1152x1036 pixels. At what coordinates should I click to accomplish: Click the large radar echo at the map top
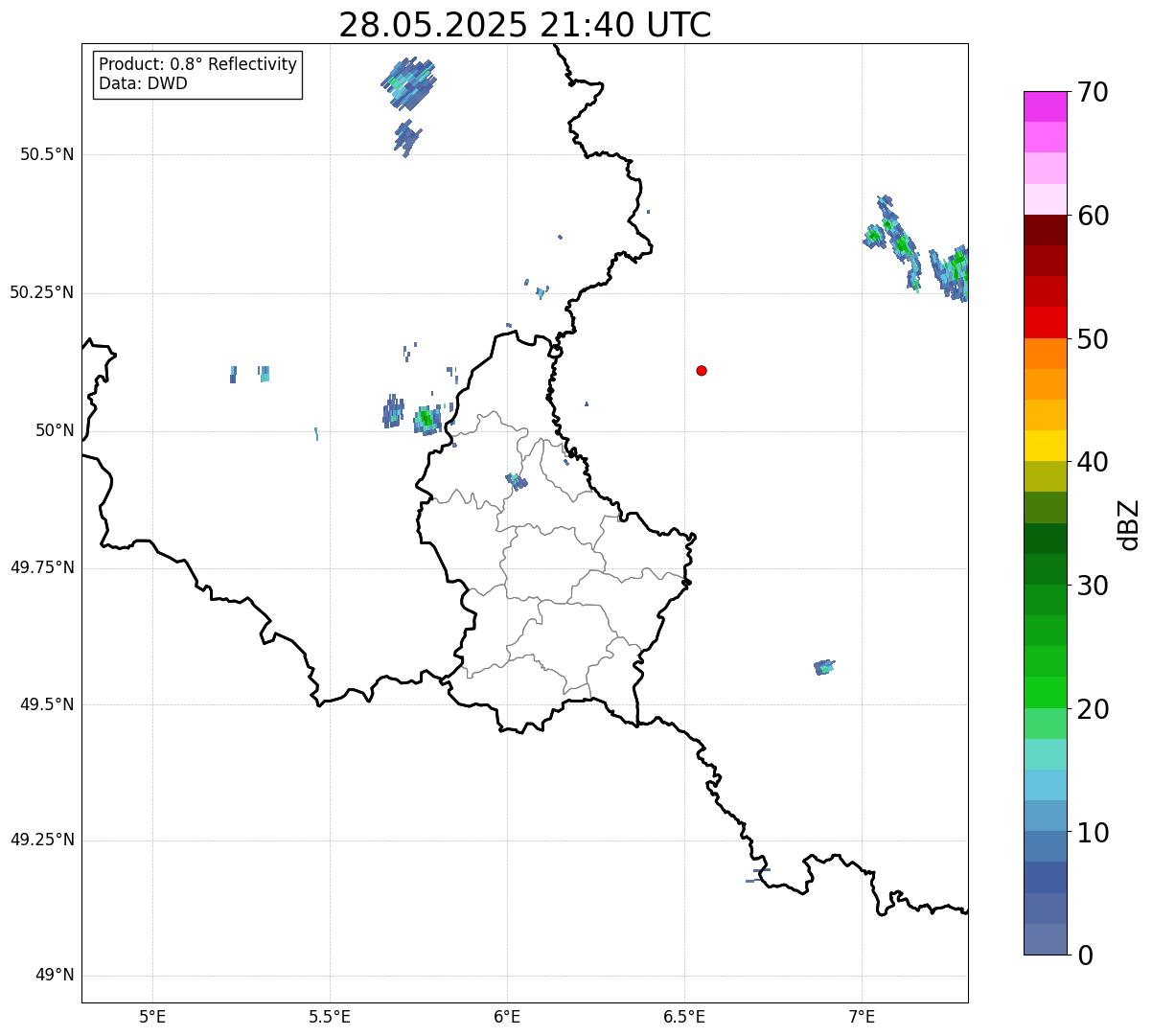pos(408,82)
